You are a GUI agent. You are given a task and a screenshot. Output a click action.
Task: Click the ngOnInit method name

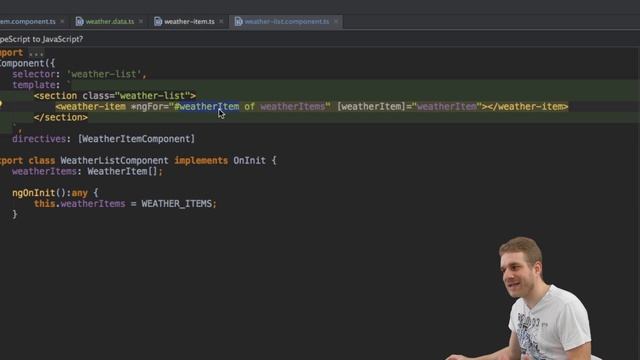pos(33,193)
